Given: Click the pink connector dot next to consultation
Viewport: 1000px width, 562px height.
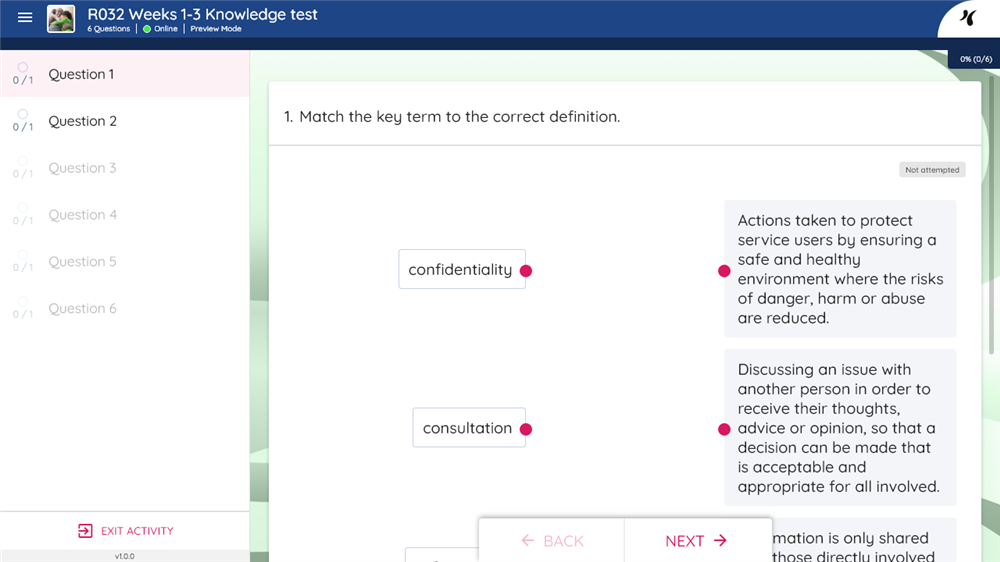Looking at the screenshot, I should coord(526,429).
